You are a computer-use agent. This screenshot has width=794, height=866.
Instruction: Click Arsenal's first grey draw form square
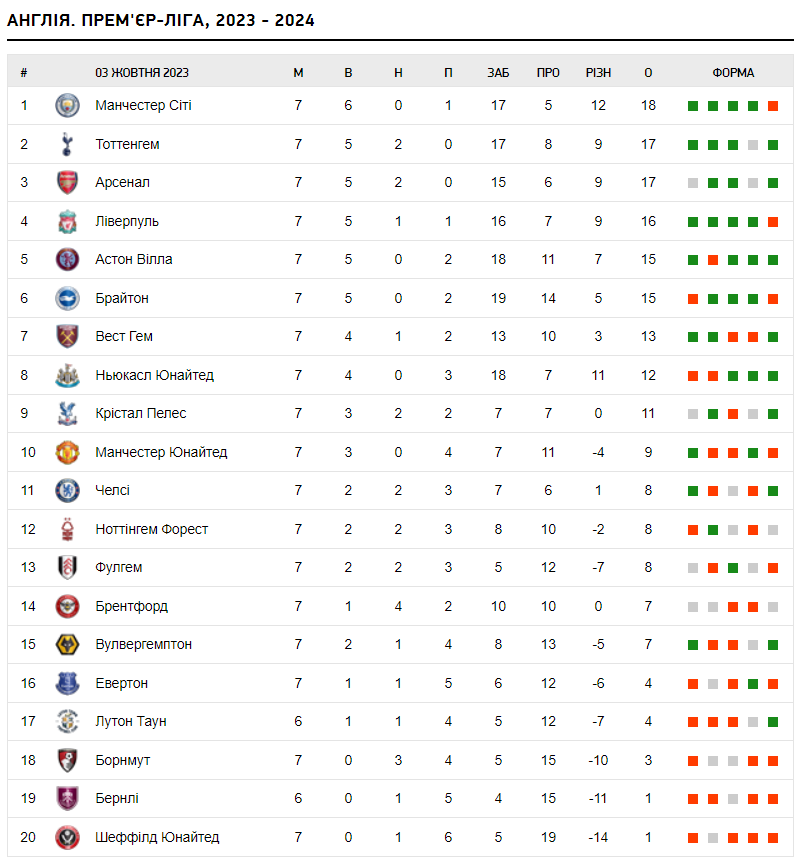pyautogui.click(x=694, y=183)
